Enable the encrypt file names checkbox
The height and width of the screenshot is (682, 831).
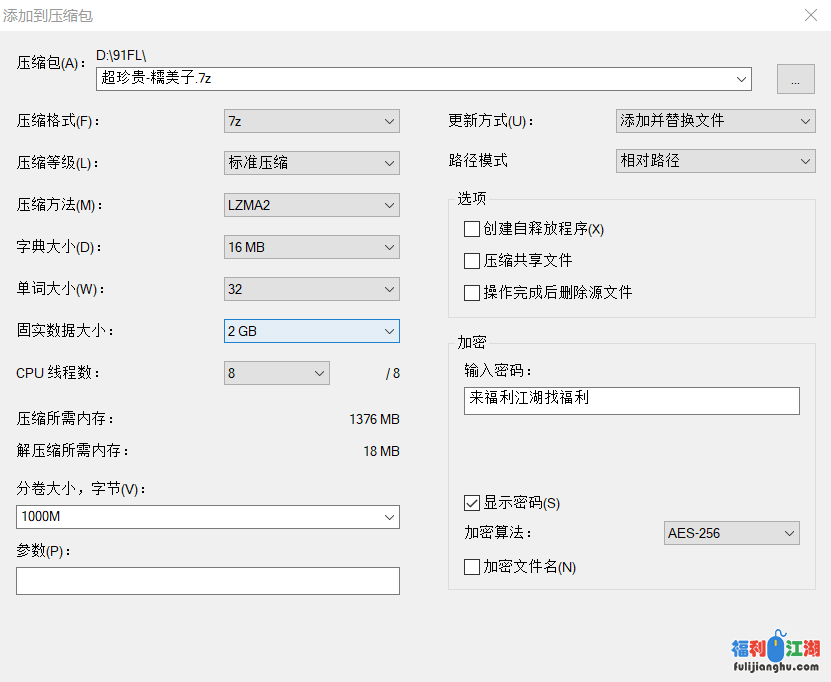(x=472, y=567)
